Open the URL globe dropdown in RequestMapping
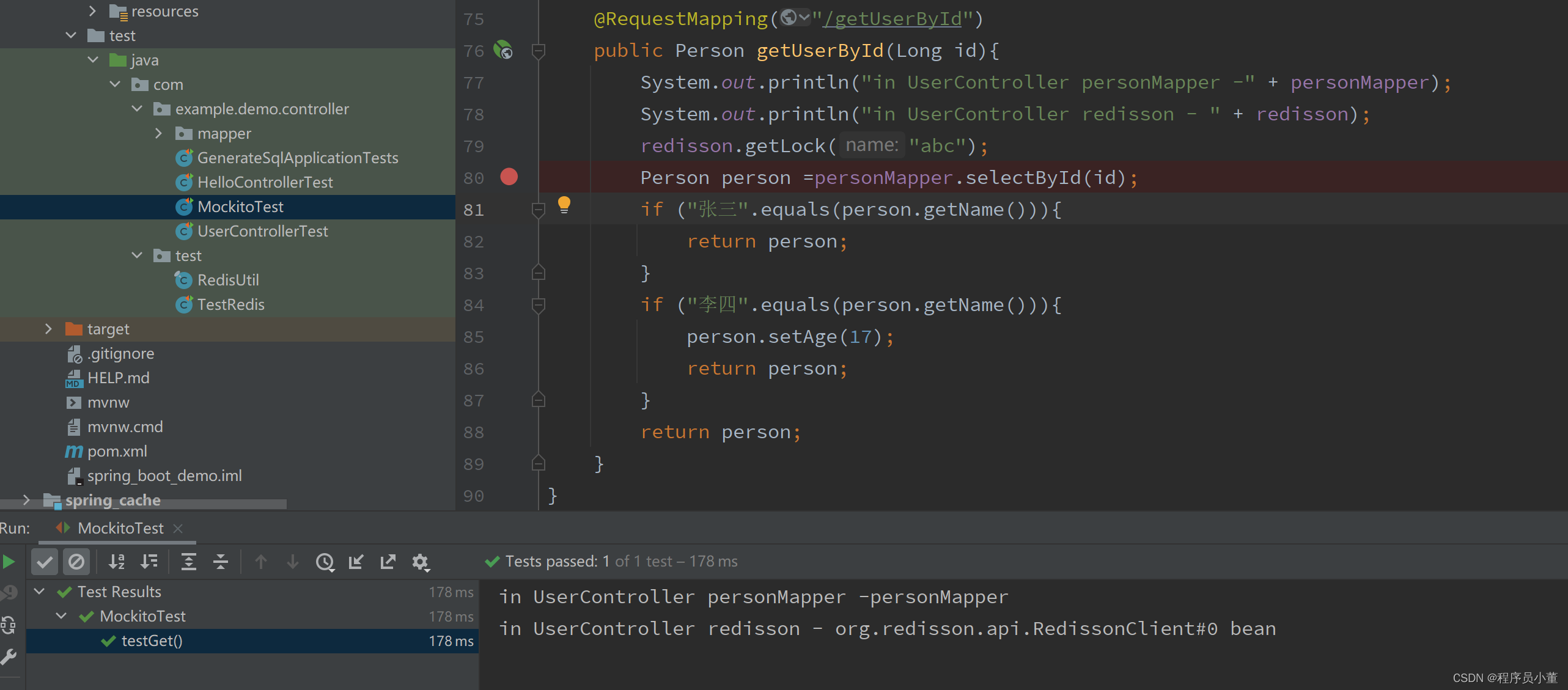The image size is (1568, 690). coord(795,18)
